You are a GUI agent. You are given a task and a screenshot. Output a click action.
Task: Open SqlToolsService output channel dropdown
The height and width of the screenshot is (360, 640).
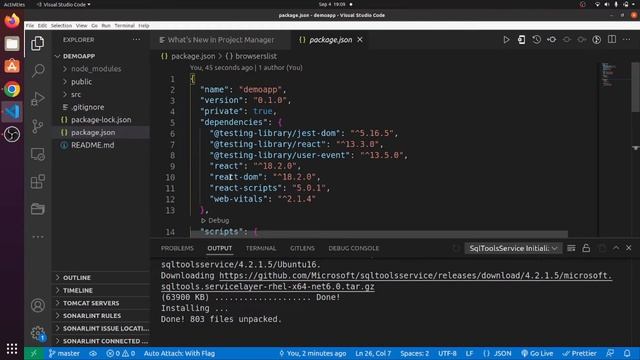click(x=513, y=248)
